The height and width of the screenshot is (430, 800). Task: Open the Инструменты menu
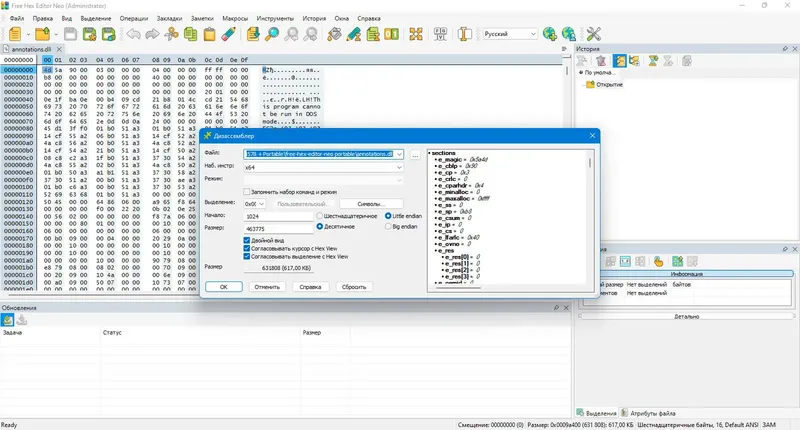pos(275,18)
